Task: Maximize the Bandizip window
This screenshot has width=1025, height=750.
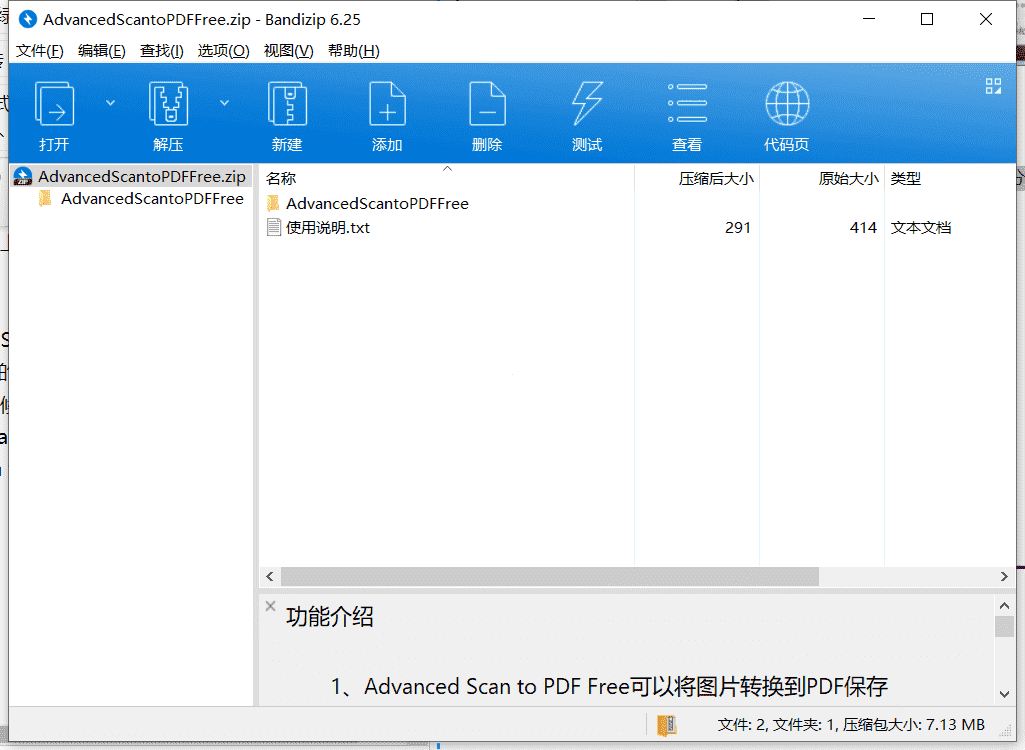Action: click(927, 20)
